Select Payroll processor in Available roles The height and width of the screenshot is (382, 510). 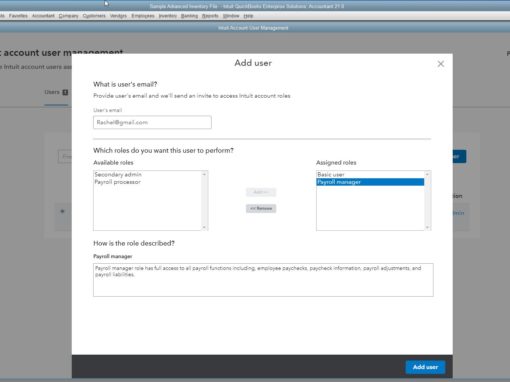(117, 182)
